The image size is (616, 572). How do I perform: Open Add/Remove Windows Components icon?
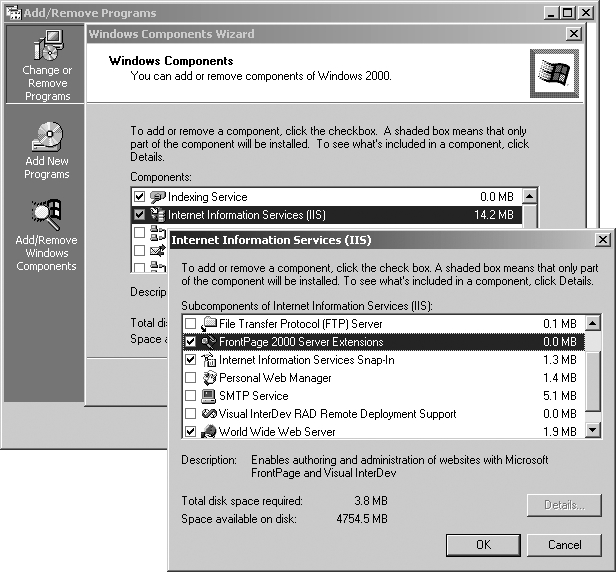(47, 214)
